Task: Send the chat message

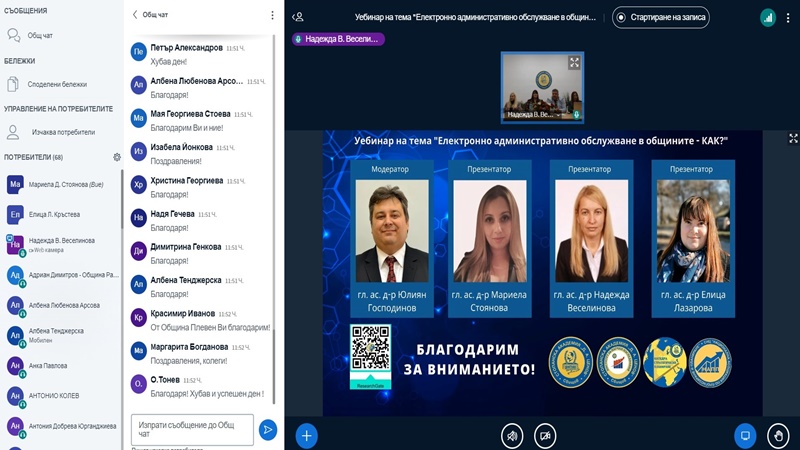Action: [268, 430]
